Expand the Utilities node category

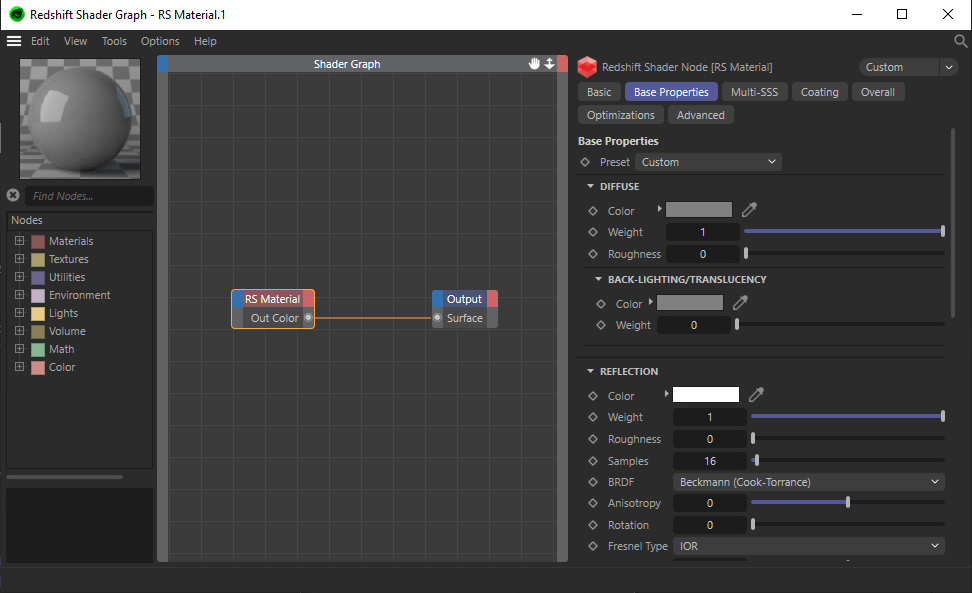click(19, 276)
